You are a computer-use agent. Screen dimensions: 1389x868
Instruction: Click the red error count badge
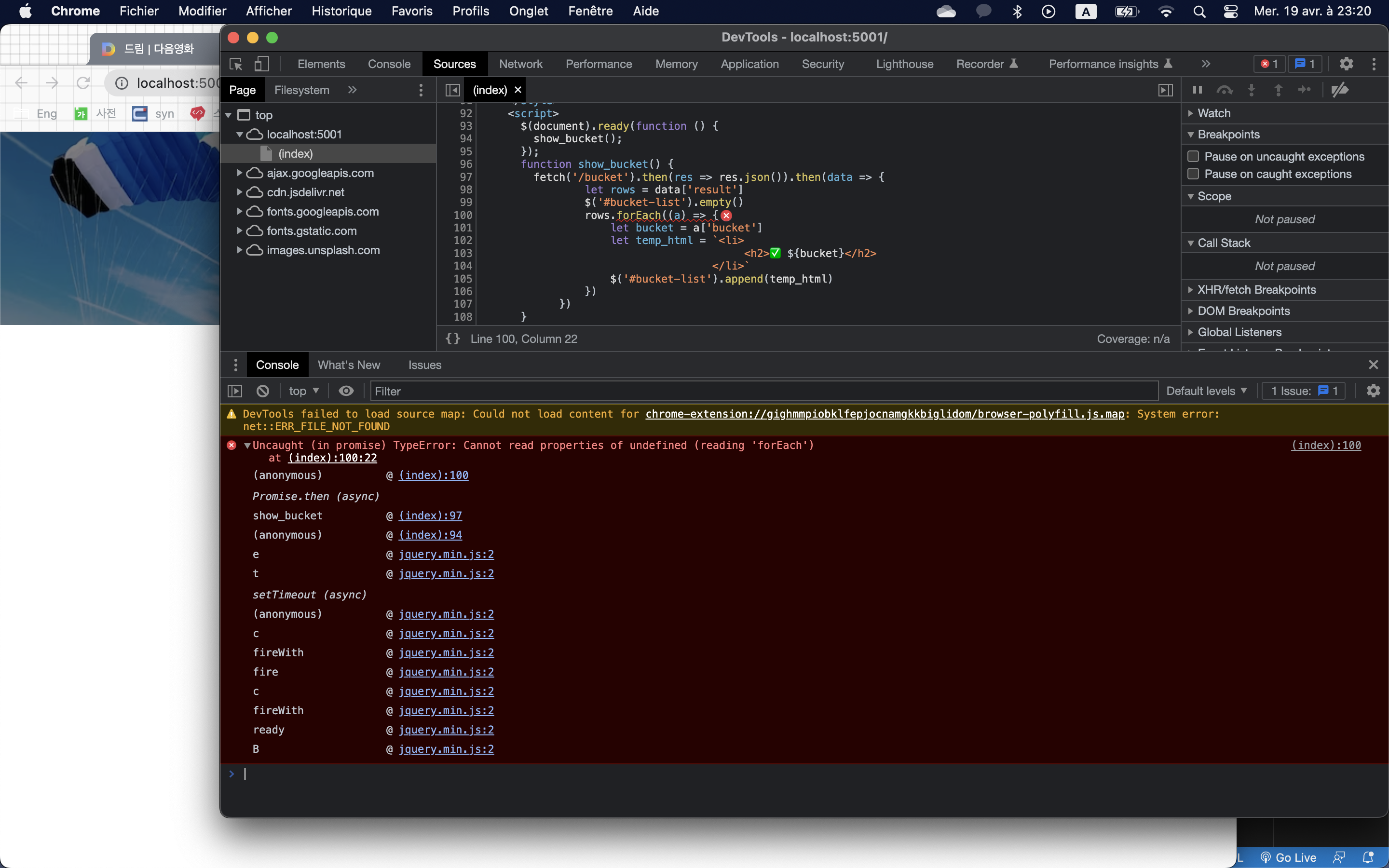1269,64
